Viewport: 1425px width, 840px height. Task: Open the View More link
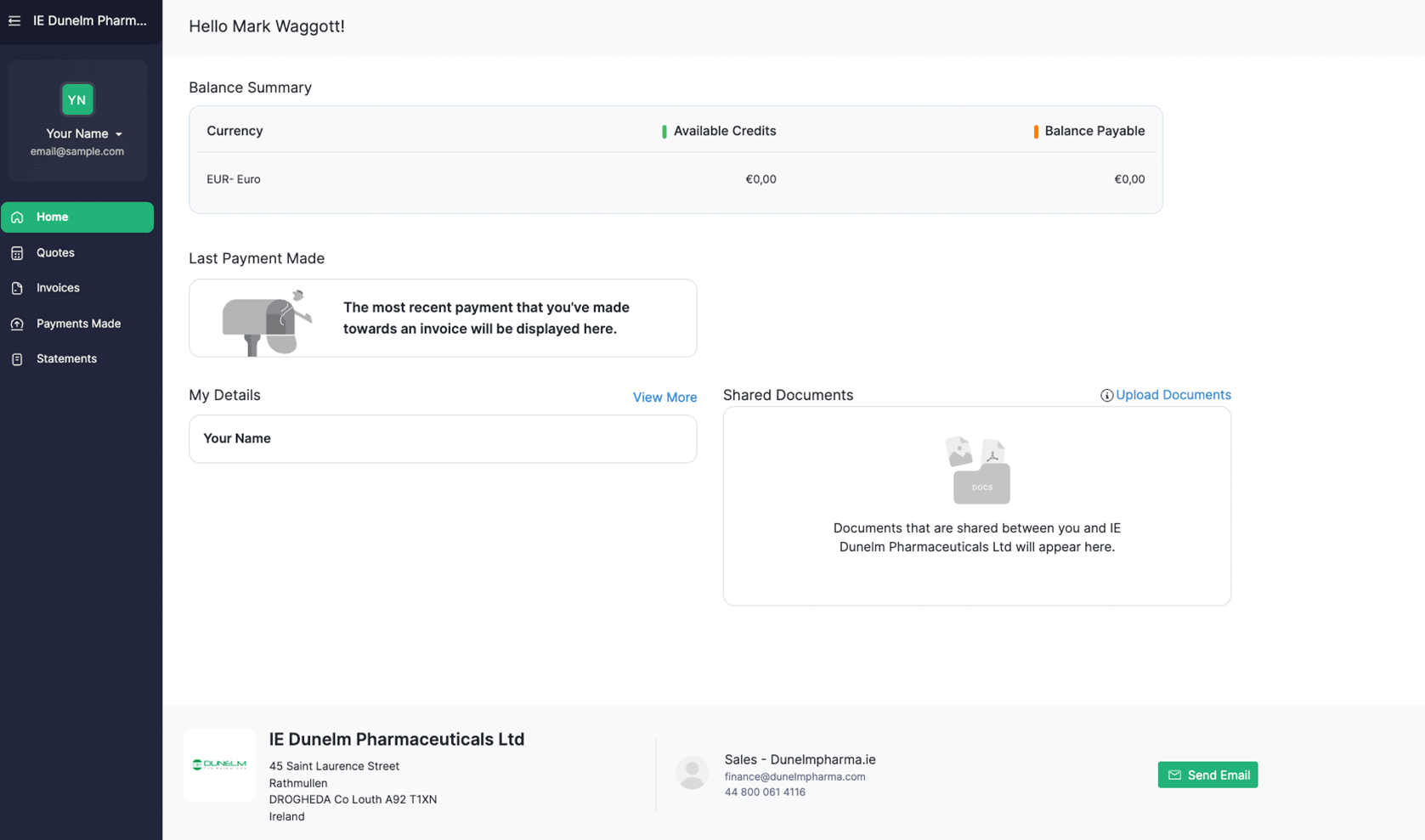[664, 397]
